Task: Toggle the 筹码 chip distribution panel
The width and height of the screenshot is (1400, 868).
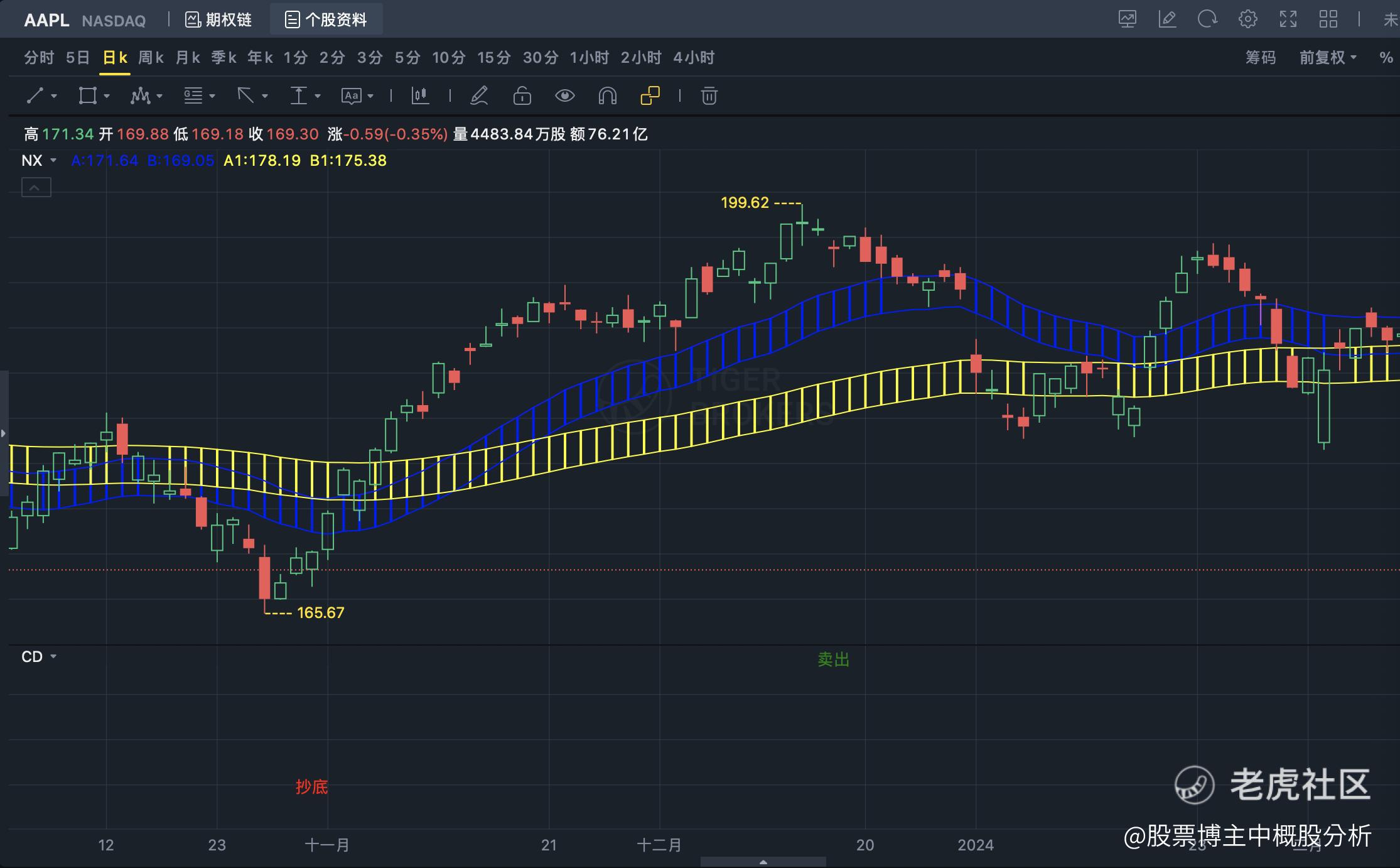Action: pos(1261,58)
